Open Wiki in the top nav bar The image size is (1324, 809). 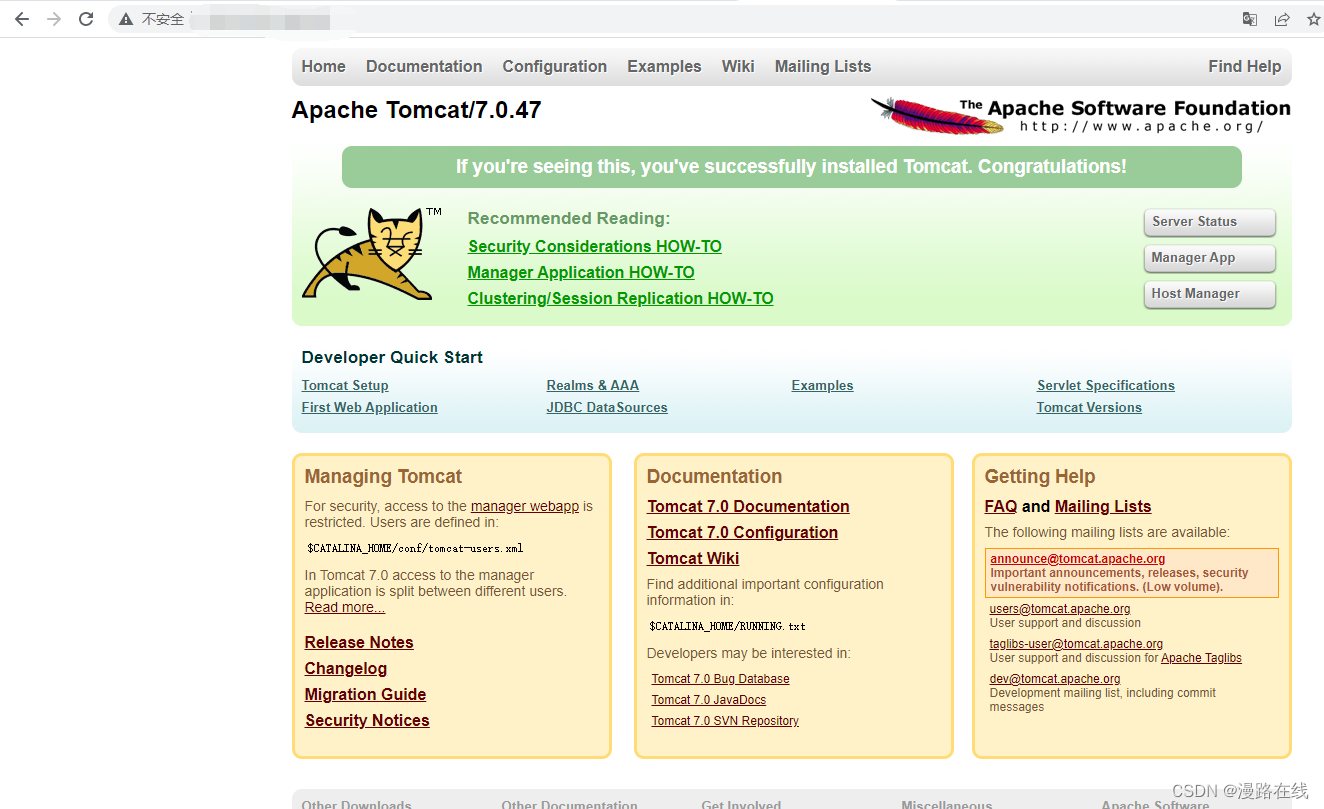tap(738, 66)
